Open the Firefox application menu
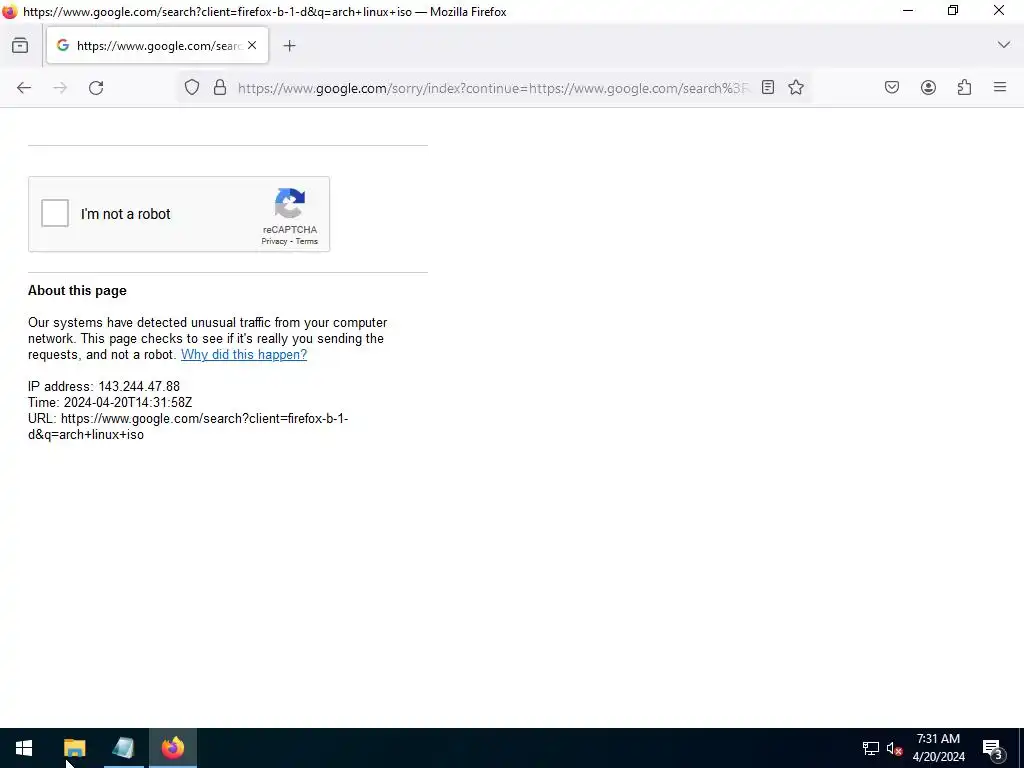This screenshot has width=1024, height=768. tap(1000, 87)
